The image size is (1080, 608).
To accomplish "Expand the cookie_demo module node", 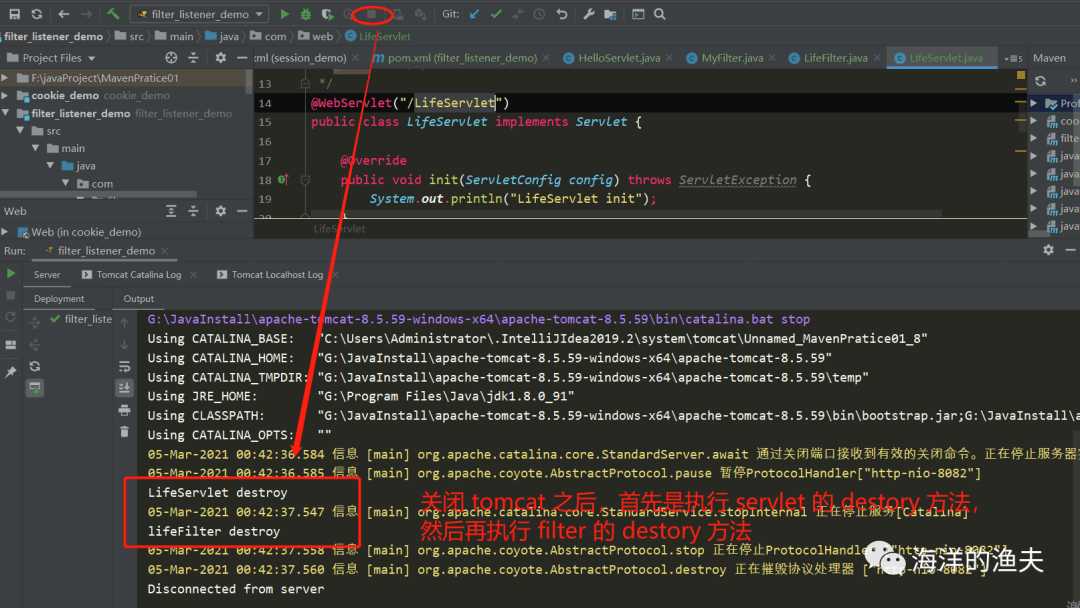I will (x=6, y=95).
